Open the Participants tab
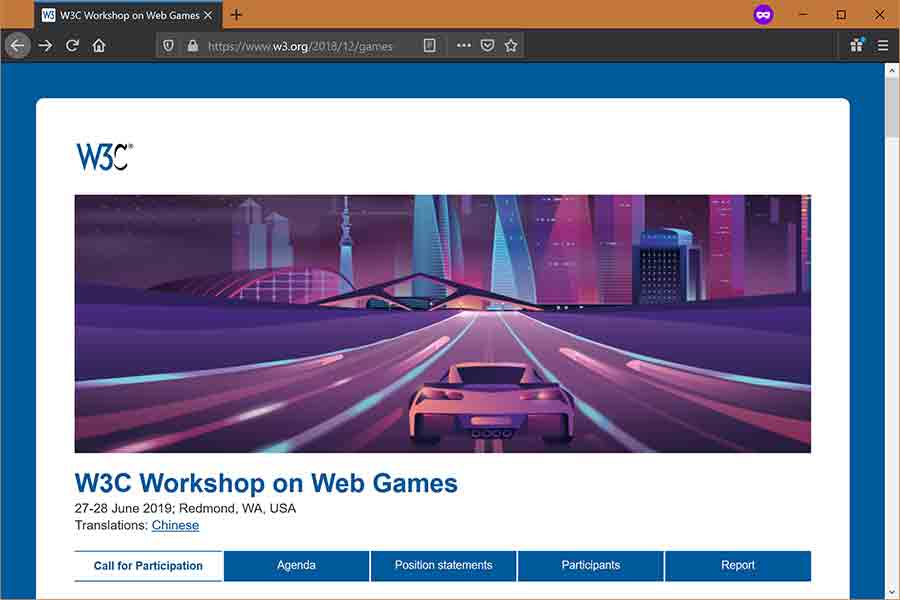 click(591, 566)
